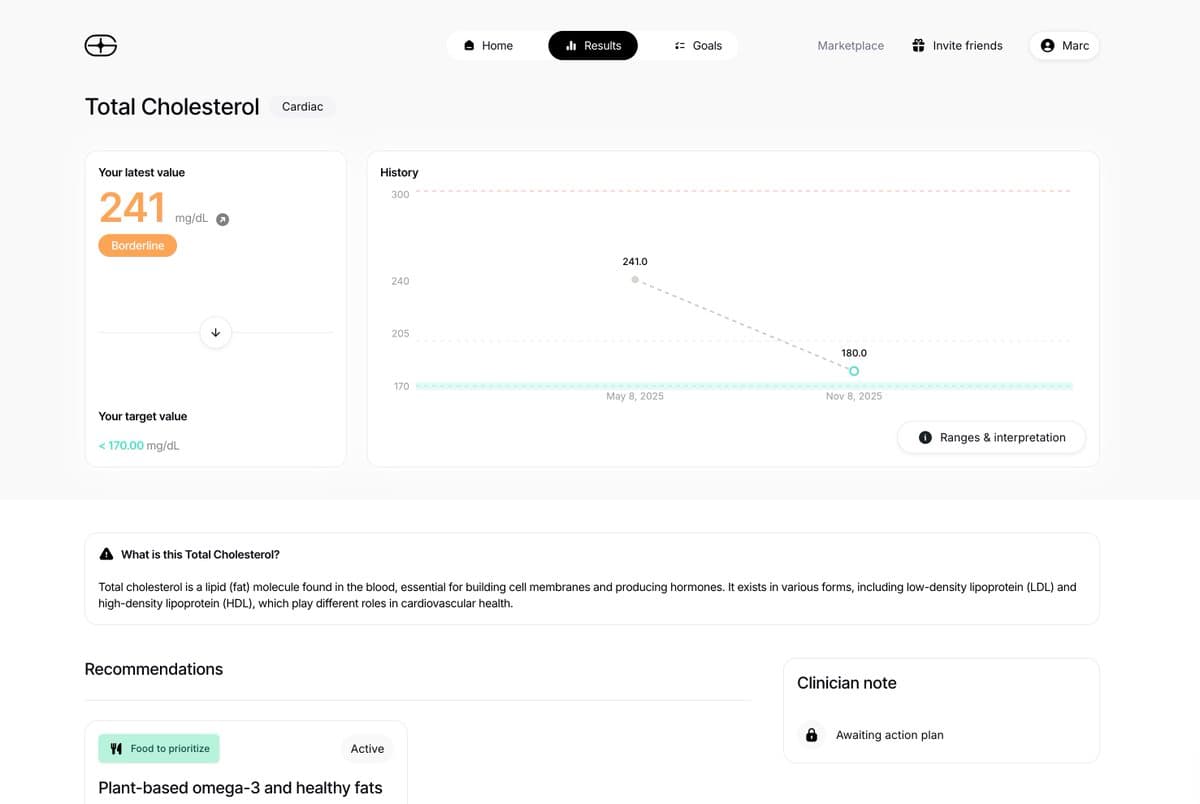Click the list icon in the Goals tab

(680, 46)
